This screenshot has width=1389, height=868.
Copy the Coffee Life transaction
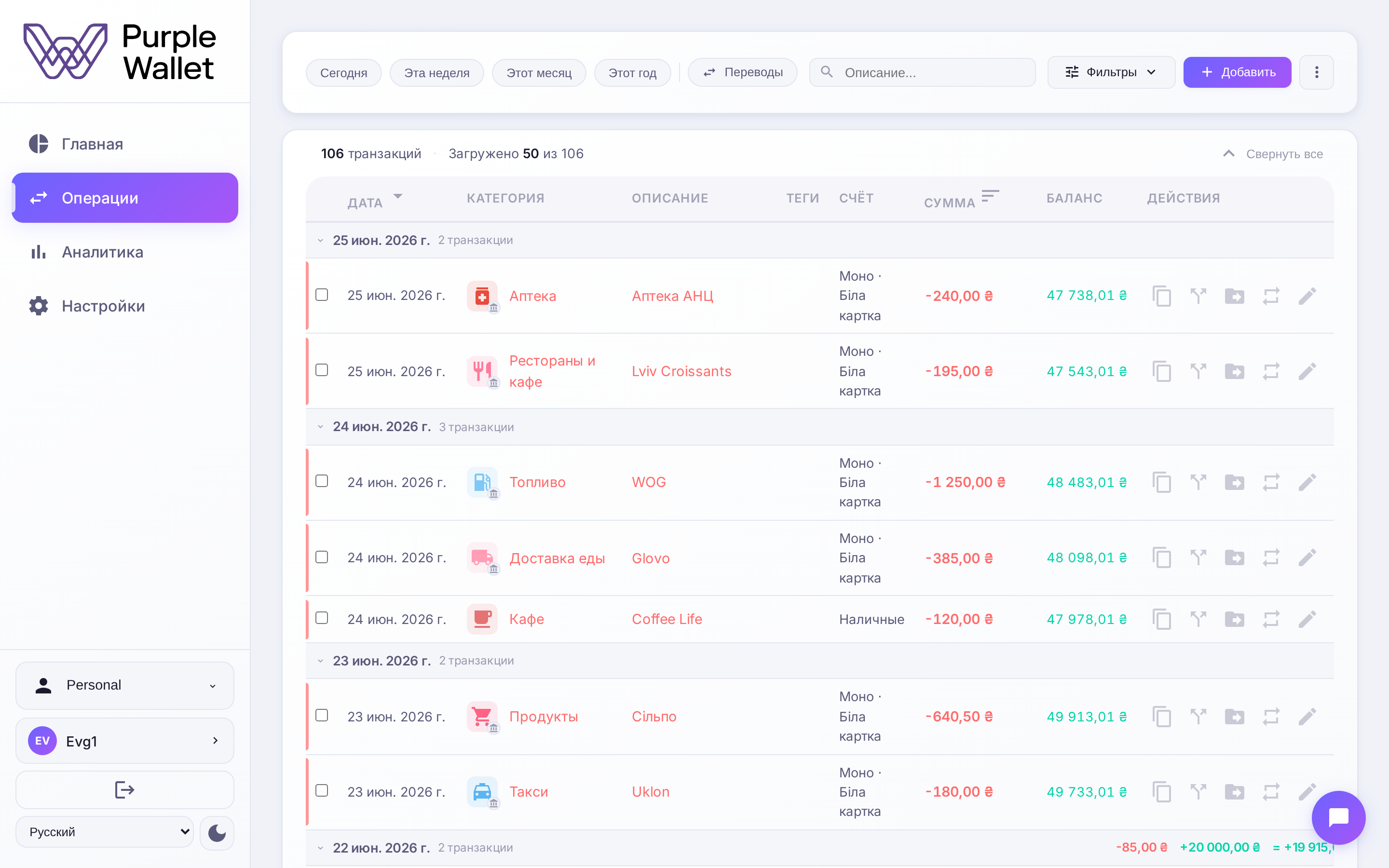pyautogui.click(x=1162, y=619)
